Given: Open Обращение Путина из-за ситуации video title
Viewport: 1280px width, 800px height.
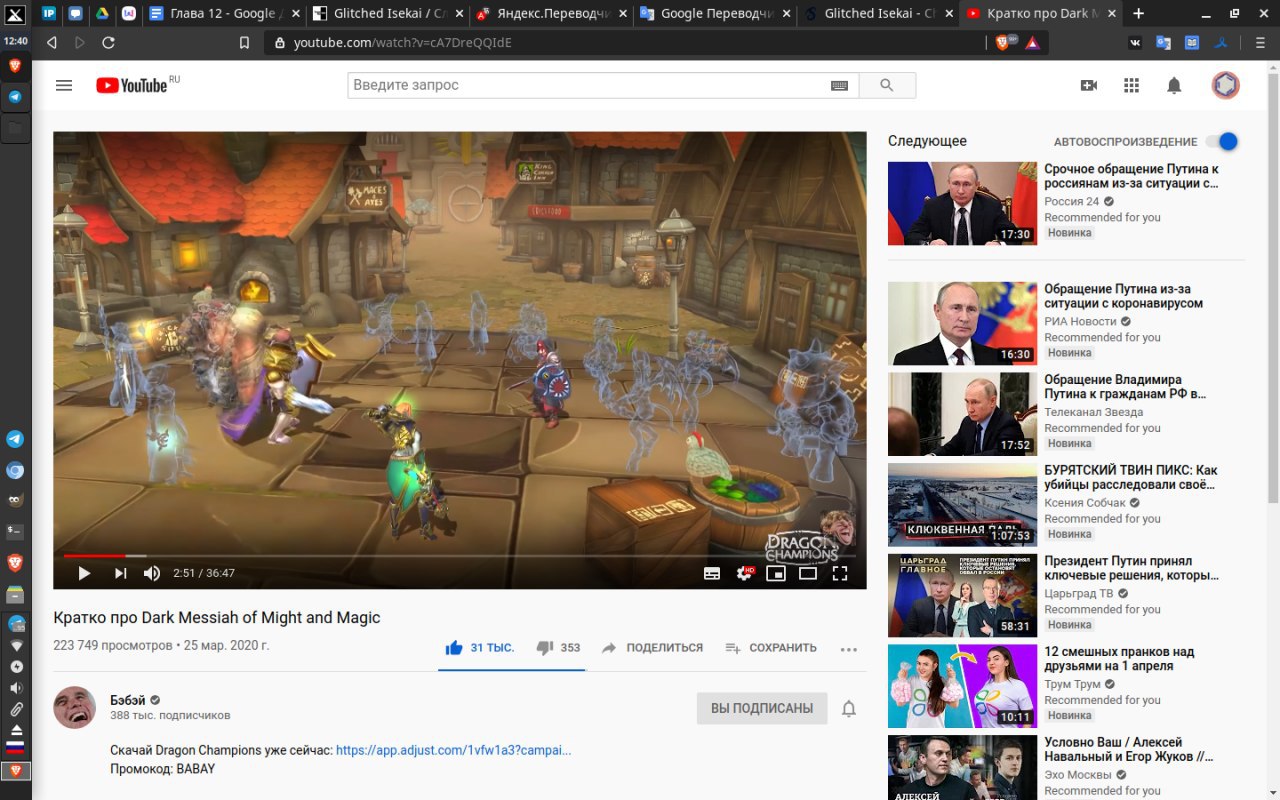Looking at the screenshot, I should 1123,296.
